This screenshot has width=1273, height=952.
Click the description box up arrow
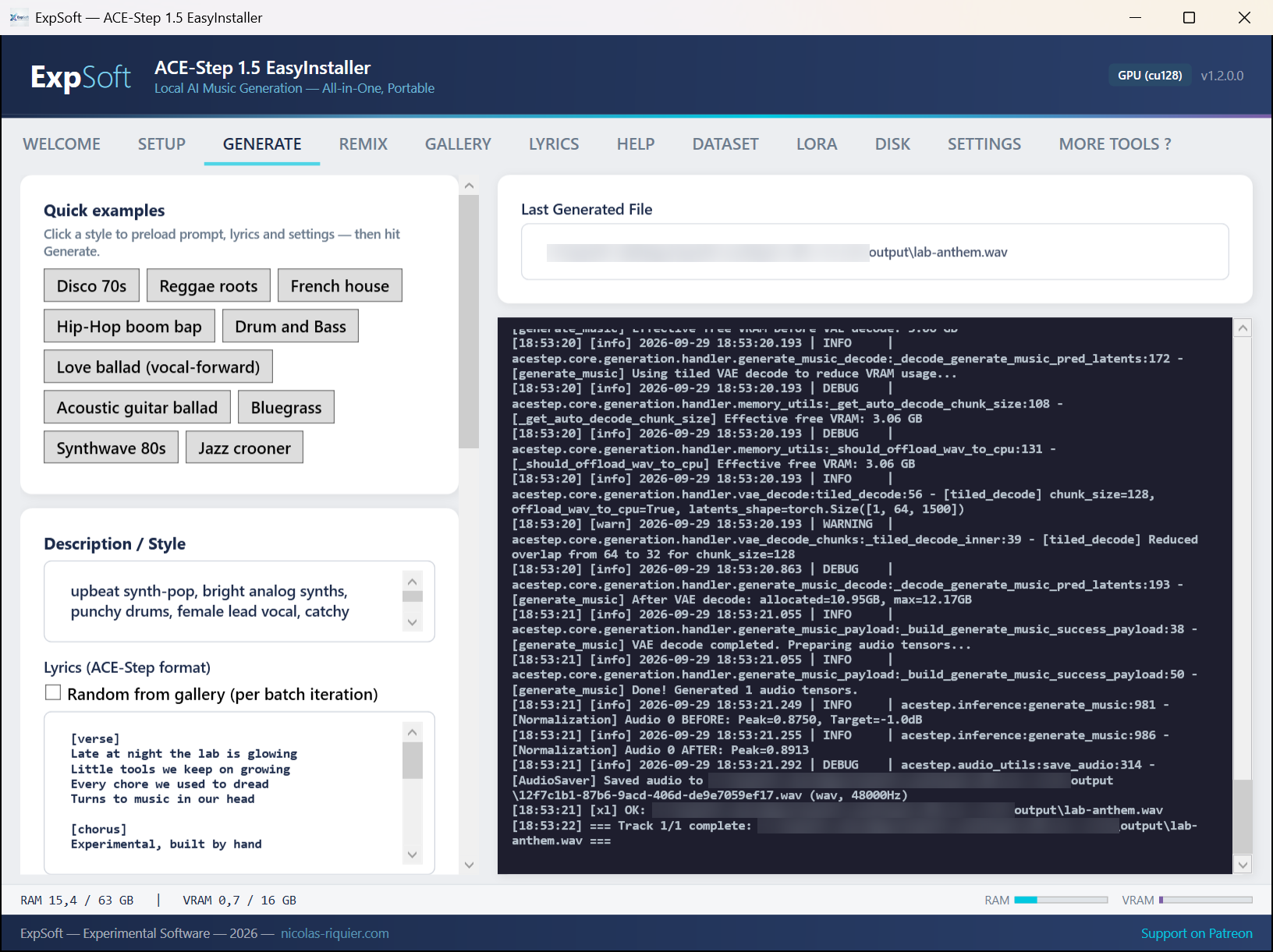tap(413, 582)
